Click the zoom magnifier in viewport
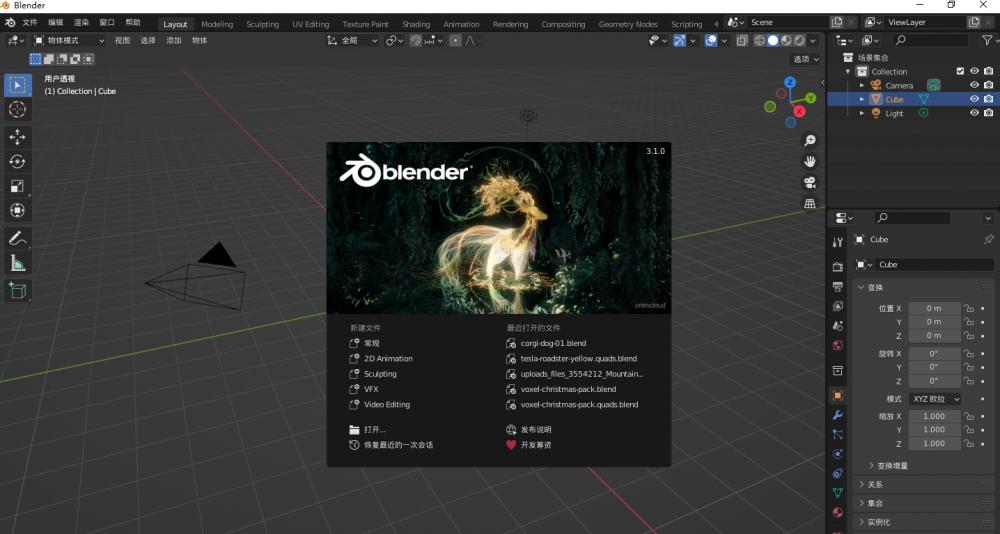Screen dimensions: 1000x534 point(810,140)
